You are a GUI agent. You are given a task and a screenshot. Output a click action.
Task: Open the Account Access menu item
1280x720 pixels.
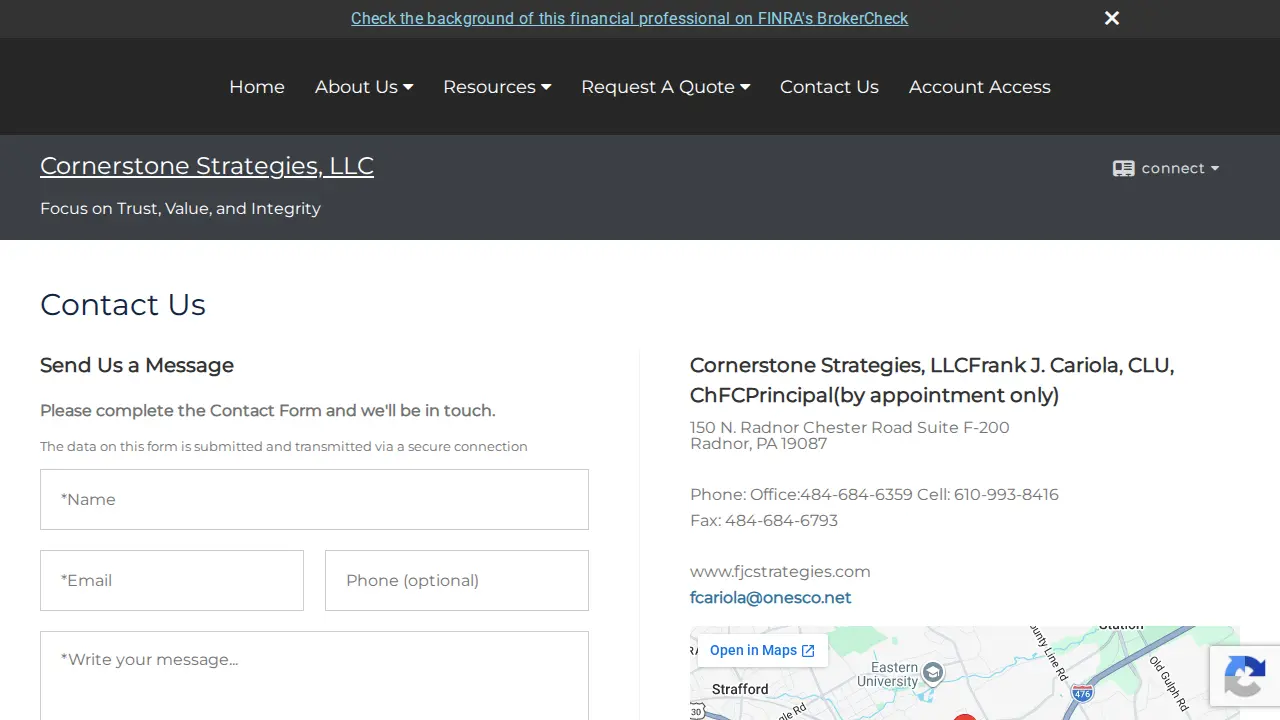980,87
